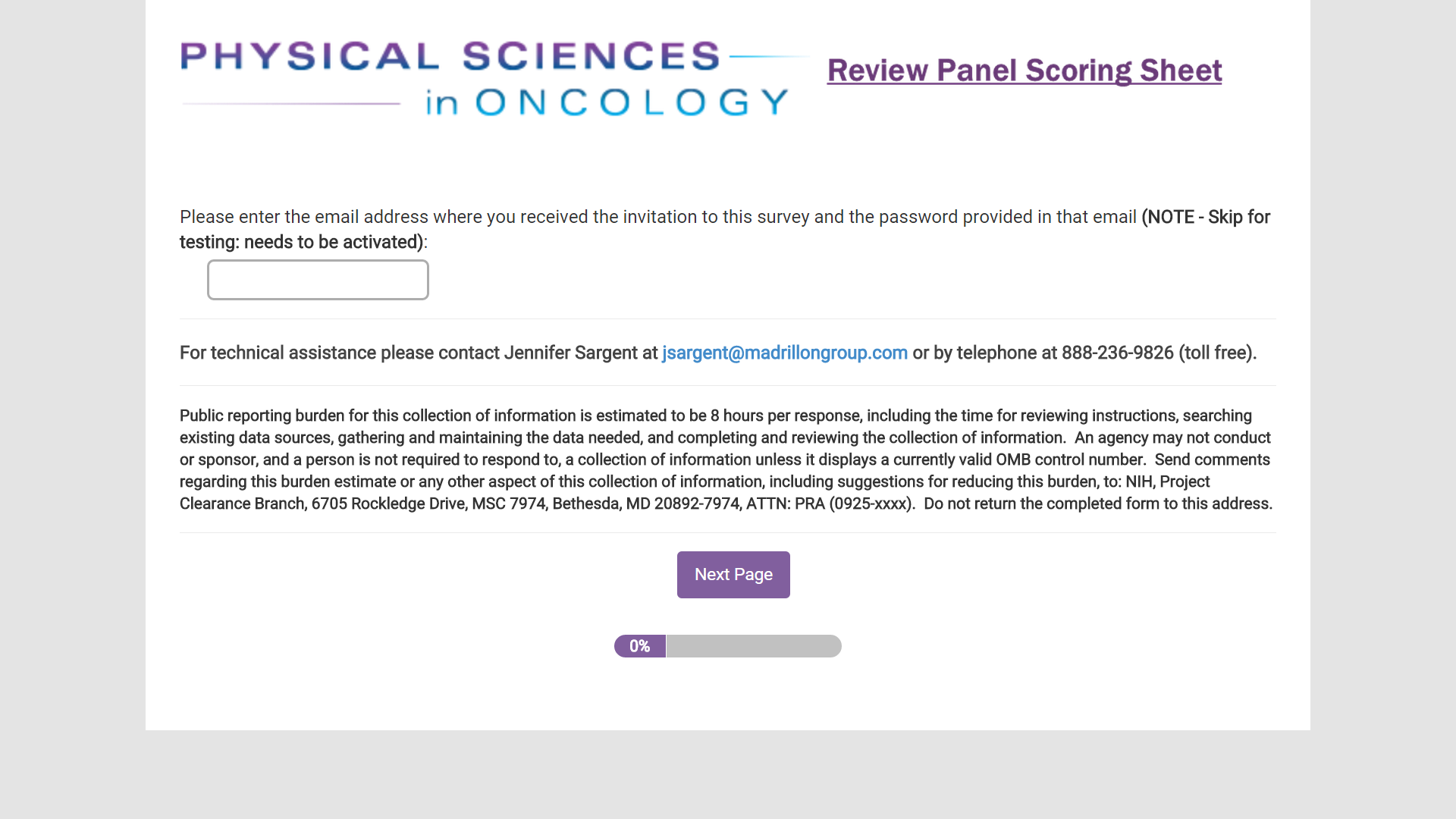This screenshot has width=1456, height=819.
Task: Click the words "PHYSICAL SCIENCES" in the logo
Action: [x=450, y=57]
